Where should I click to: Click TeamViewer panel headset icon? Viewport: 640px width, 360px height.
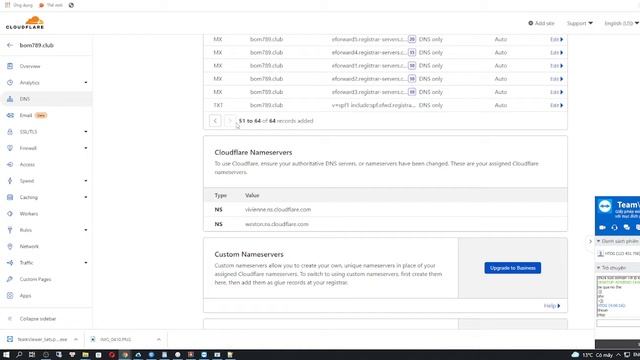click(x=614, y=227)
